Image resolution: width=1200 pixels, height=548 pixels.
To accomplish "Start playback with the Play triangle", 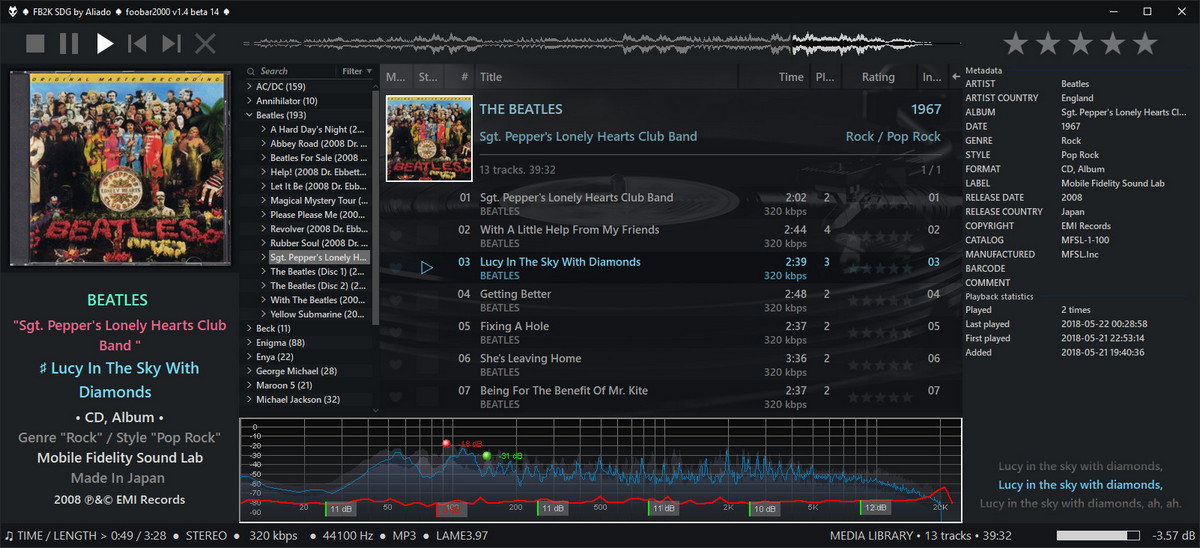I will pos(105,43).
